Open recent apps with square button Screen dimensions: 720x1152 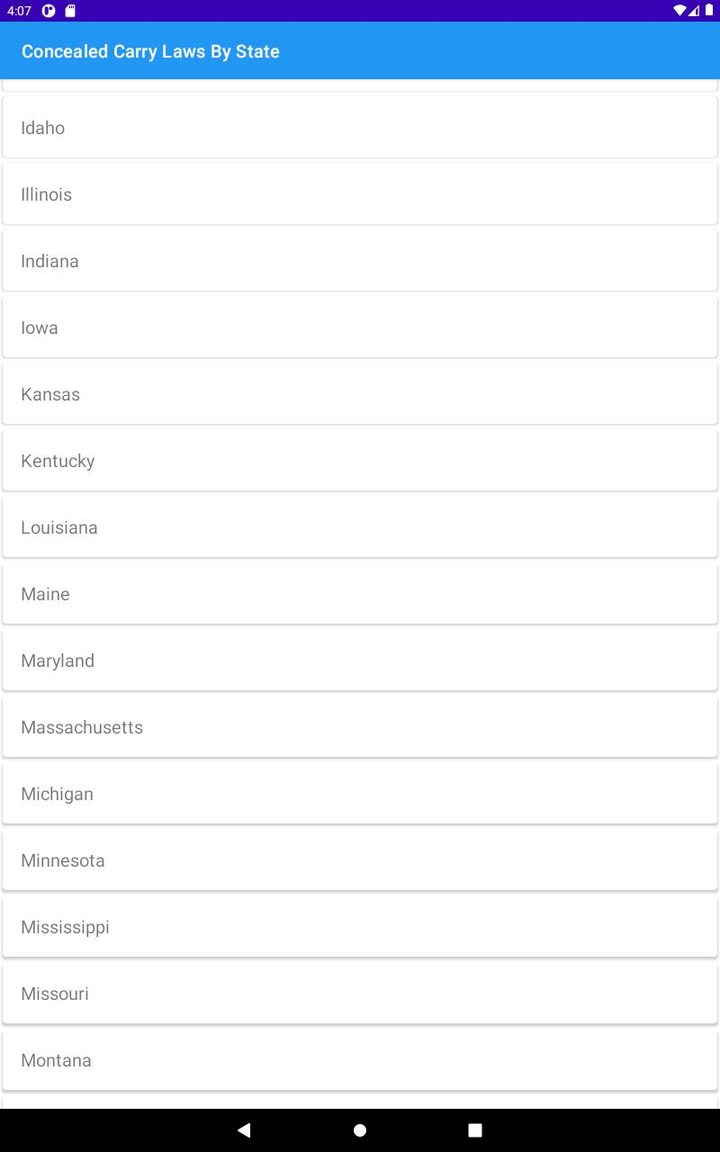click(475, 1130)
